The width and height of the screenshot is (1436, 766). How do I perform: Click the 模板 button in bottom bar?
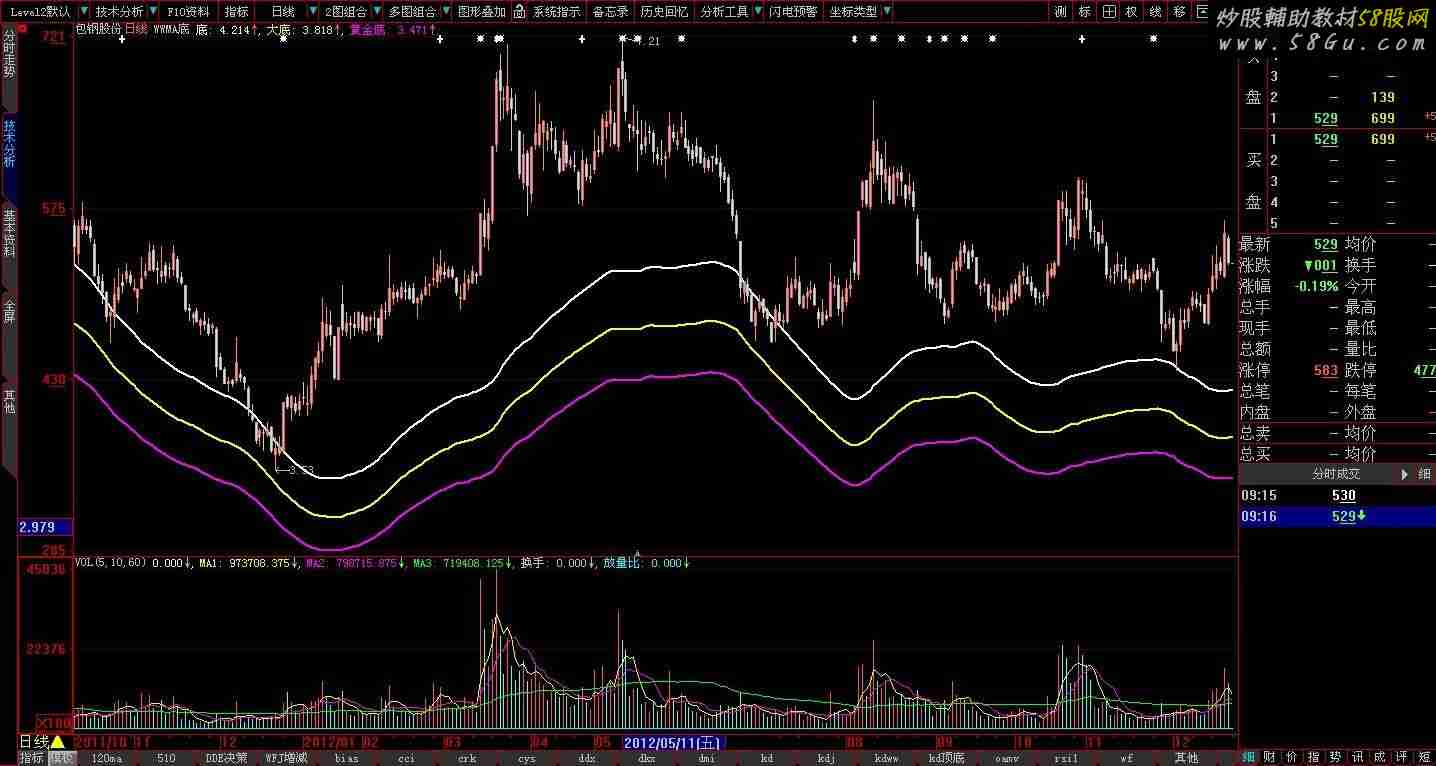point(61,758)
